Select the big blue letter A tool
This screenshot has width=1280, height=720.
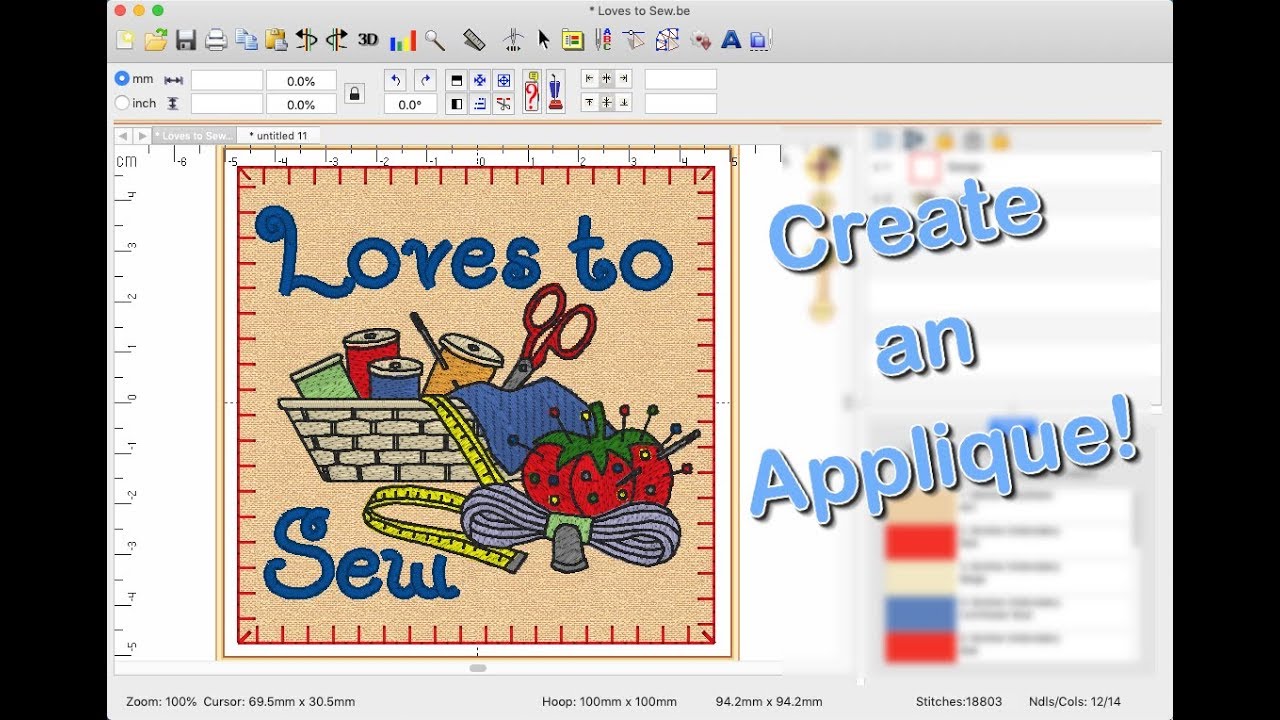click(x=731, y=40)
